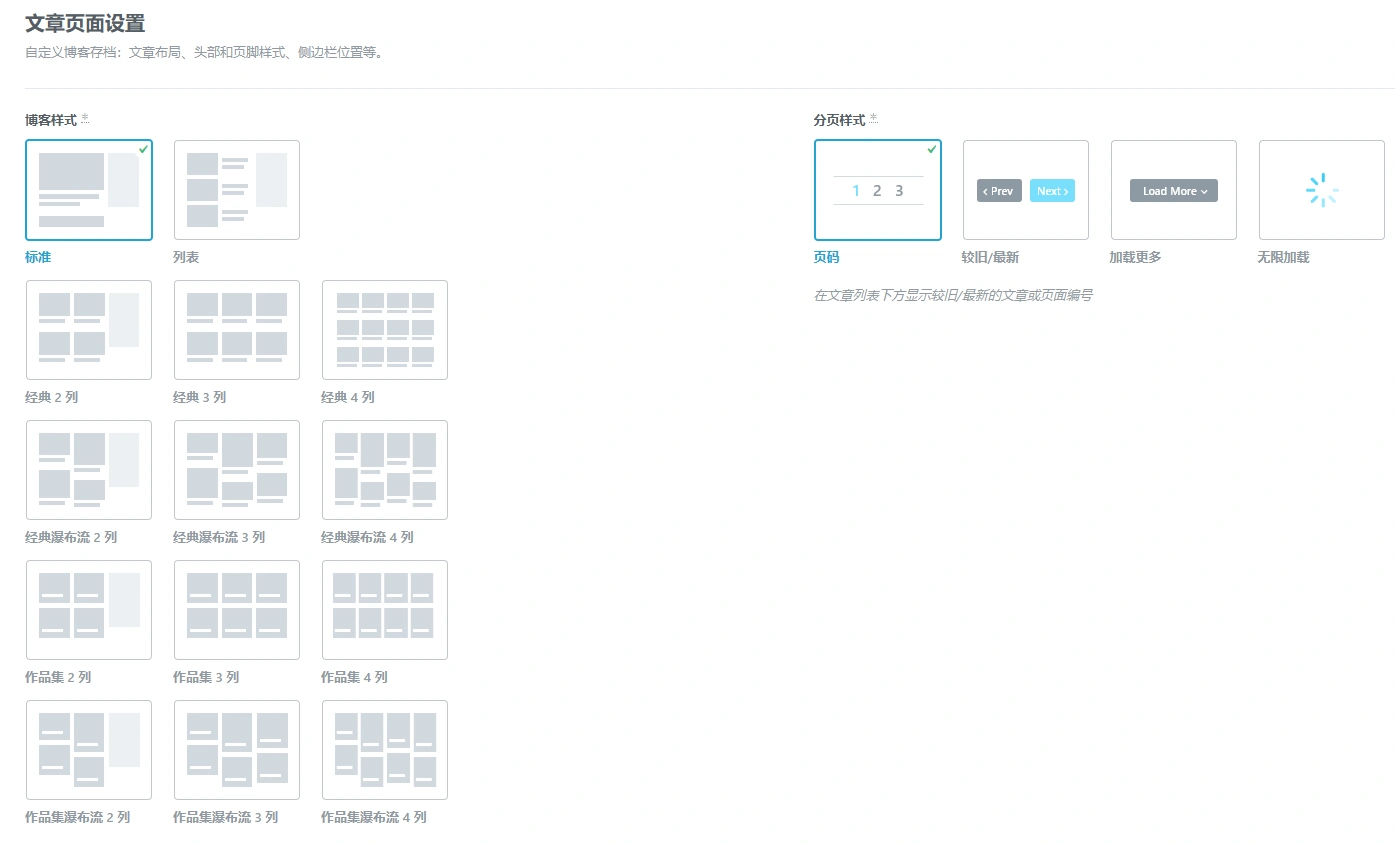This screenshot has width=1395, height=844.
Task: Select the 经典瀑布流 4 列 style
Action: pyautogui.click(x=384, y=470)
